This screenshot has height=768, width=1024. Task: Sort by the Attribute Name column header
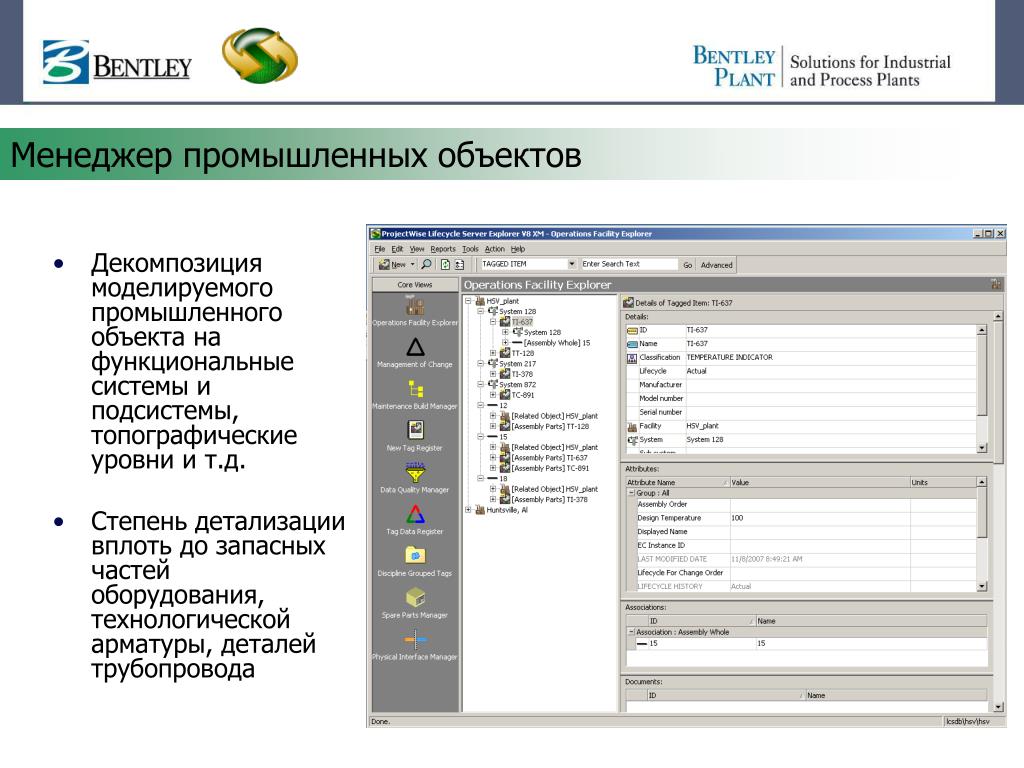[677, 483]
